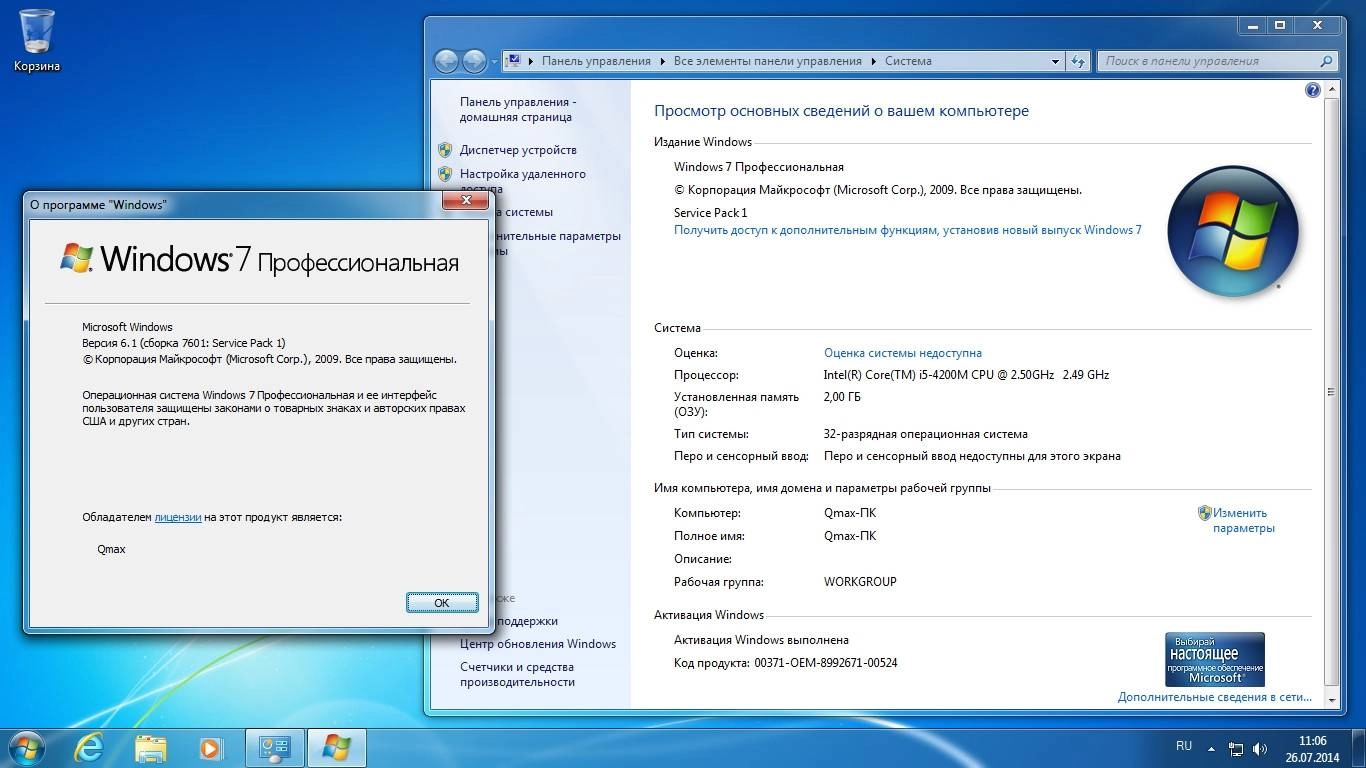Open the Help question mark icon
The image size is (1366, 768).
tap(1313, 90)
